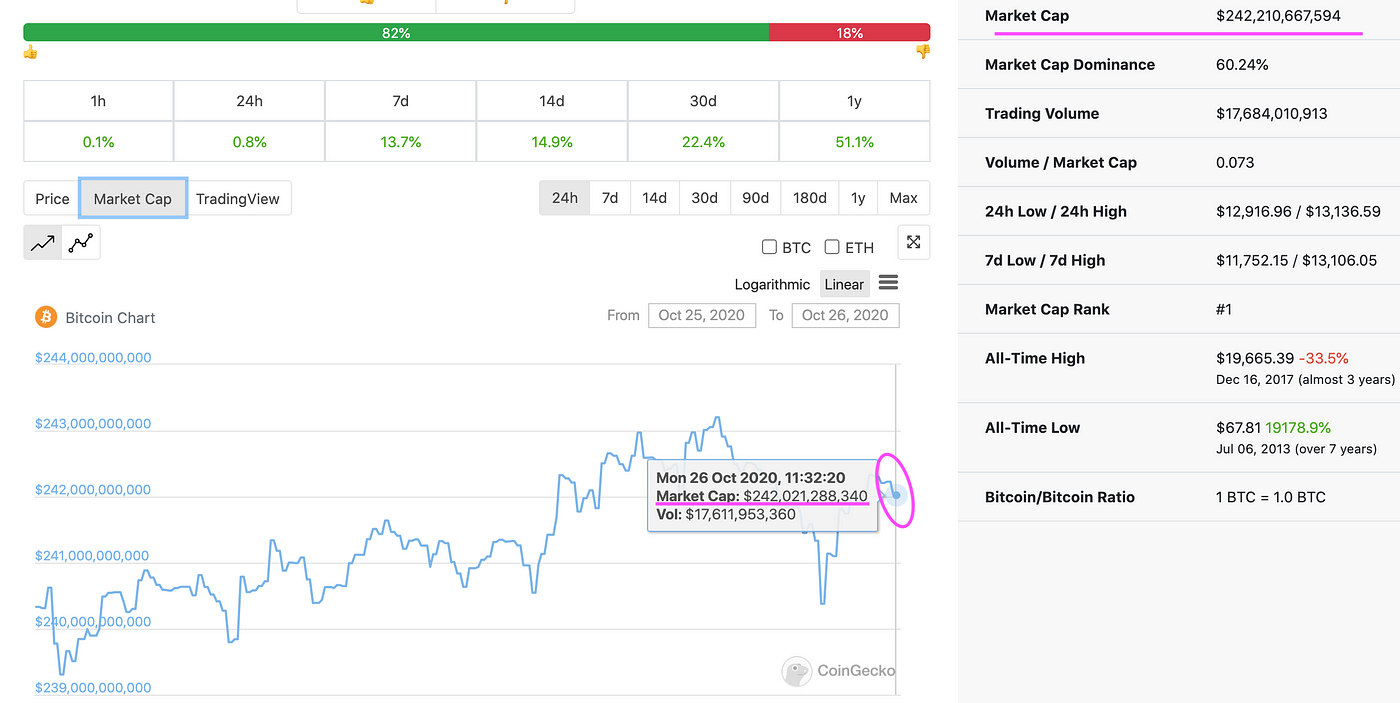
Task: Select the line chart icon
Action: pyautogui.click(x=43, y=243)
